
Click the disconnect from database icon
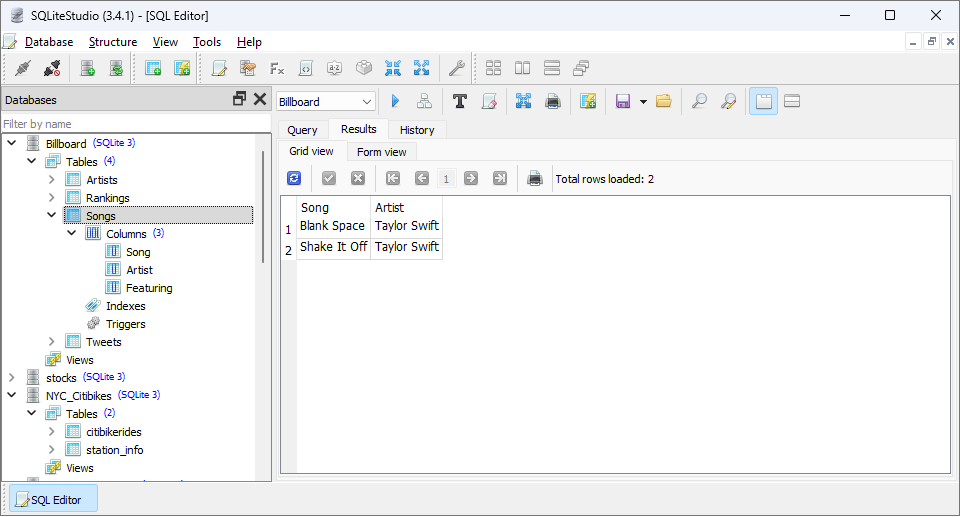52,68
